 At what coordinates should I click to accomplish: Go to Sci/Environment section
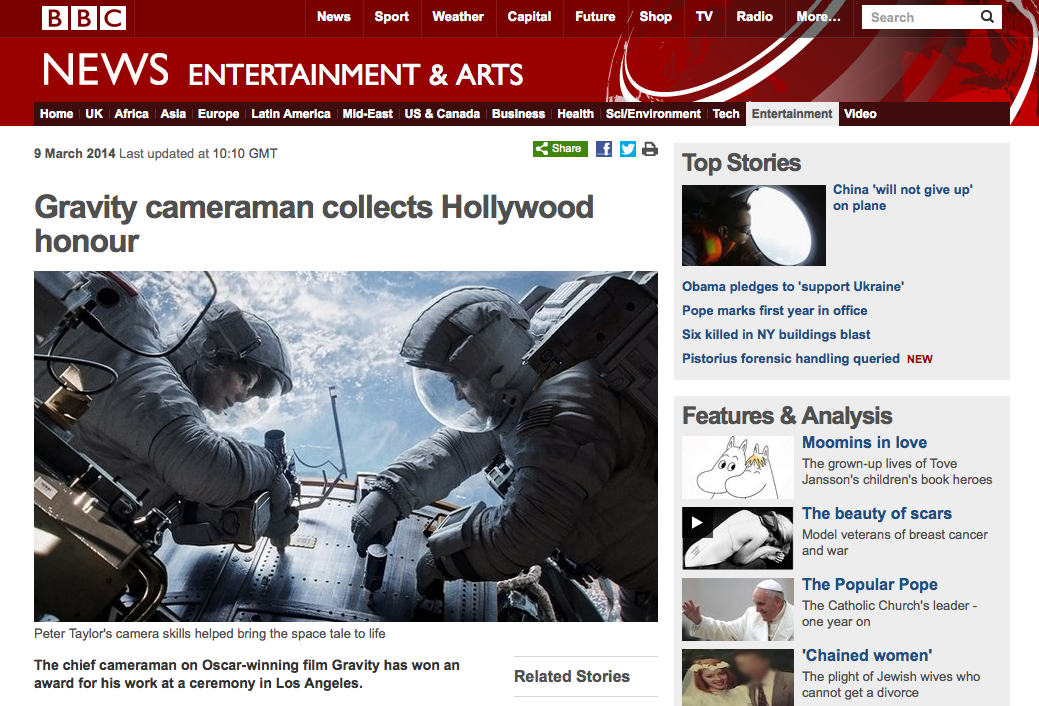653,114
